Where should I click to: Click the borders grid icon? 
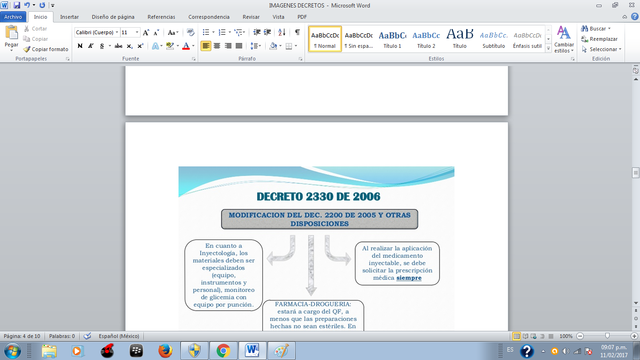click(289, 46)
